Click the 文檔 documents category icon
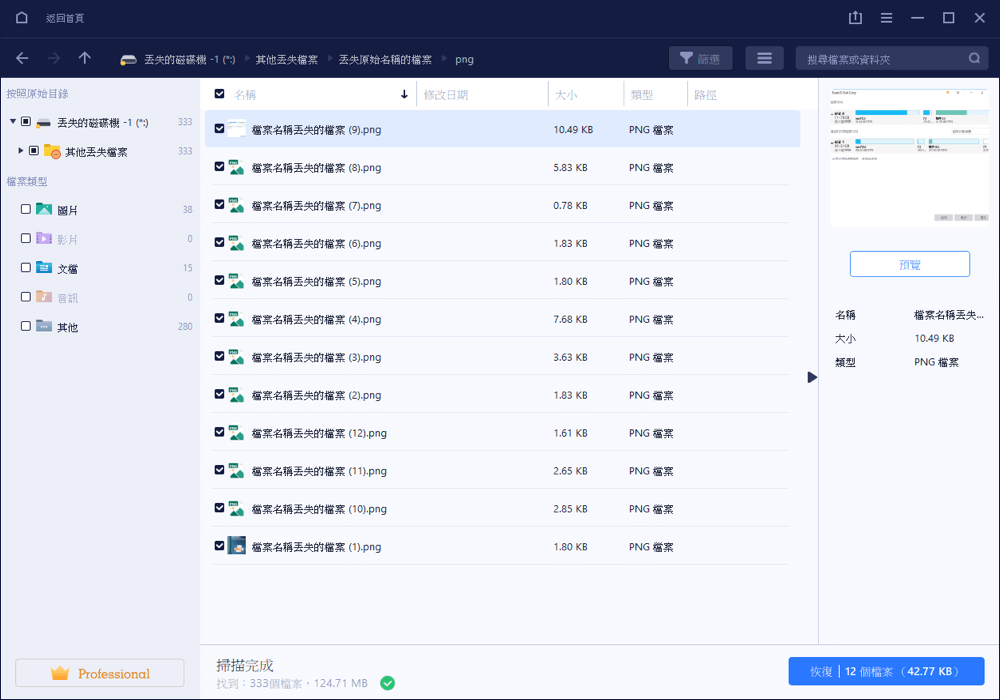Screen dimensions: 1000x700 [44, 268]
